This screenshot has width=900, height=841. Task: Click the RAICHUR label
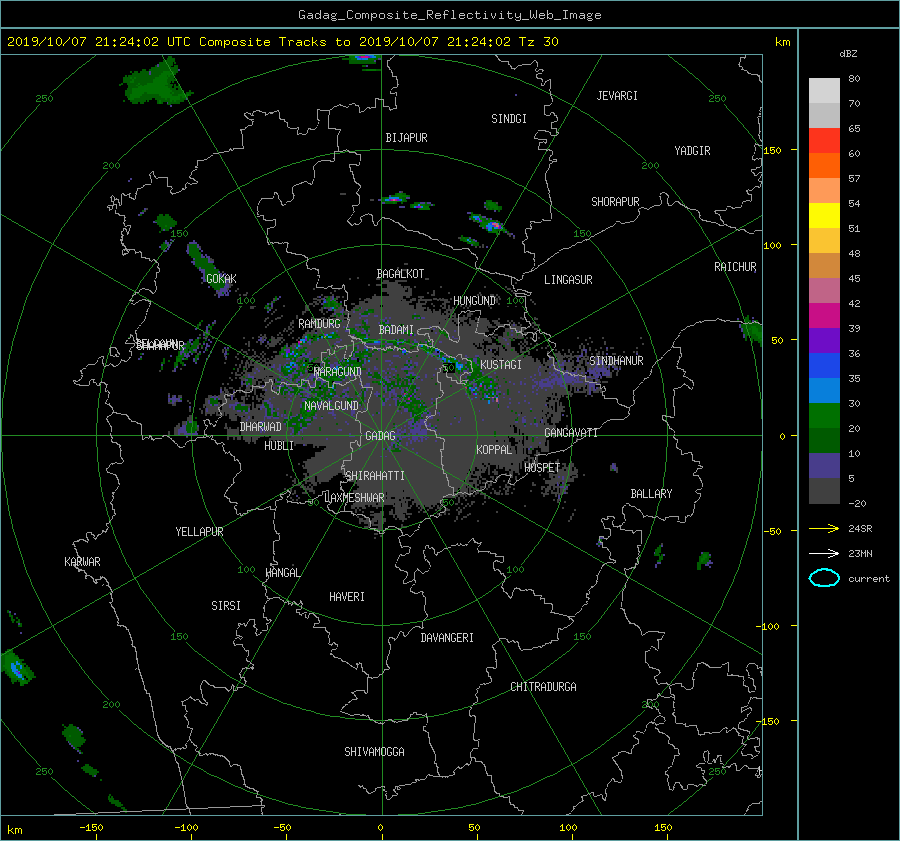[x=735, y=267]
